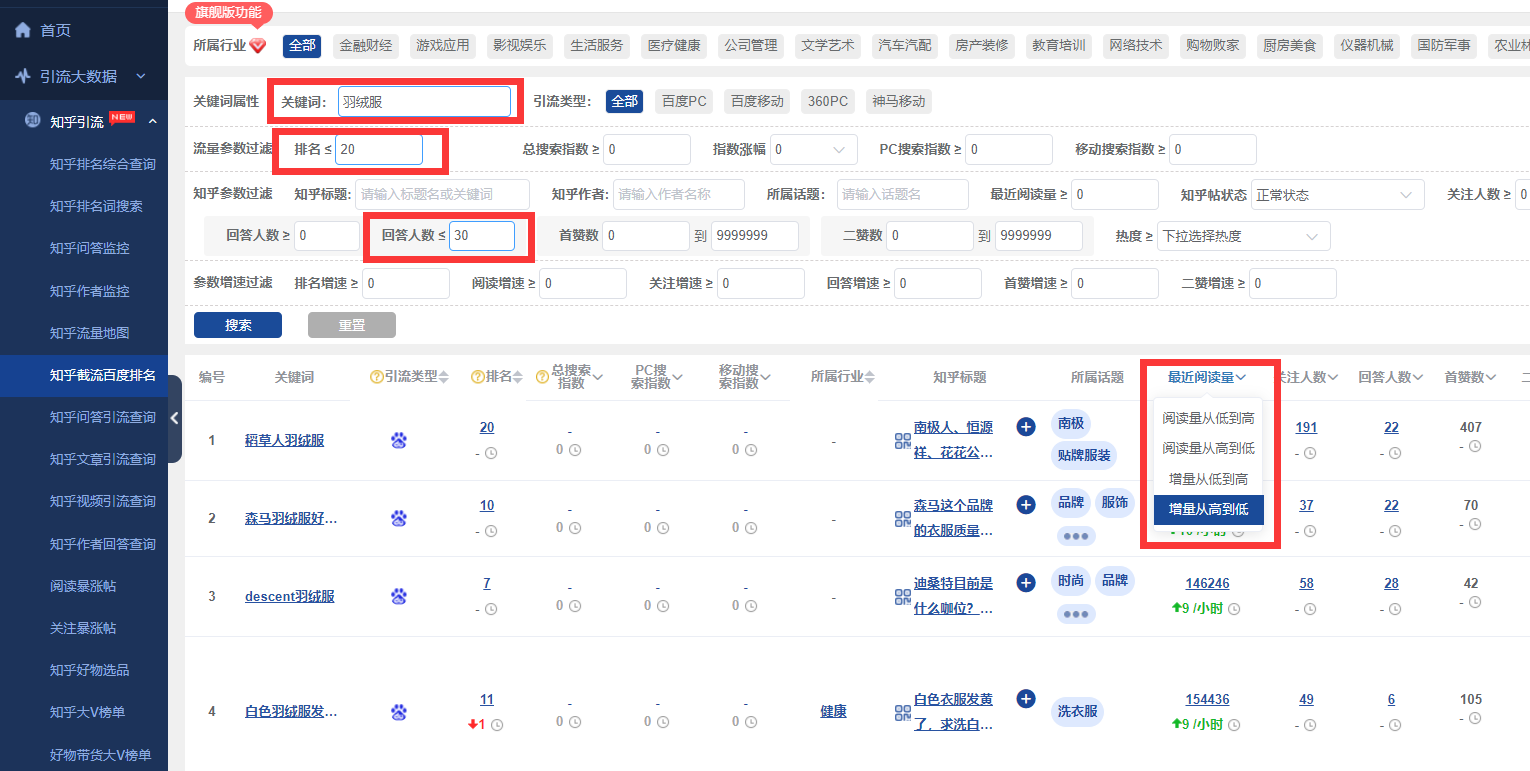
Task: Click the help icon beside 总搜索指数 header
Action: (543, 377)
